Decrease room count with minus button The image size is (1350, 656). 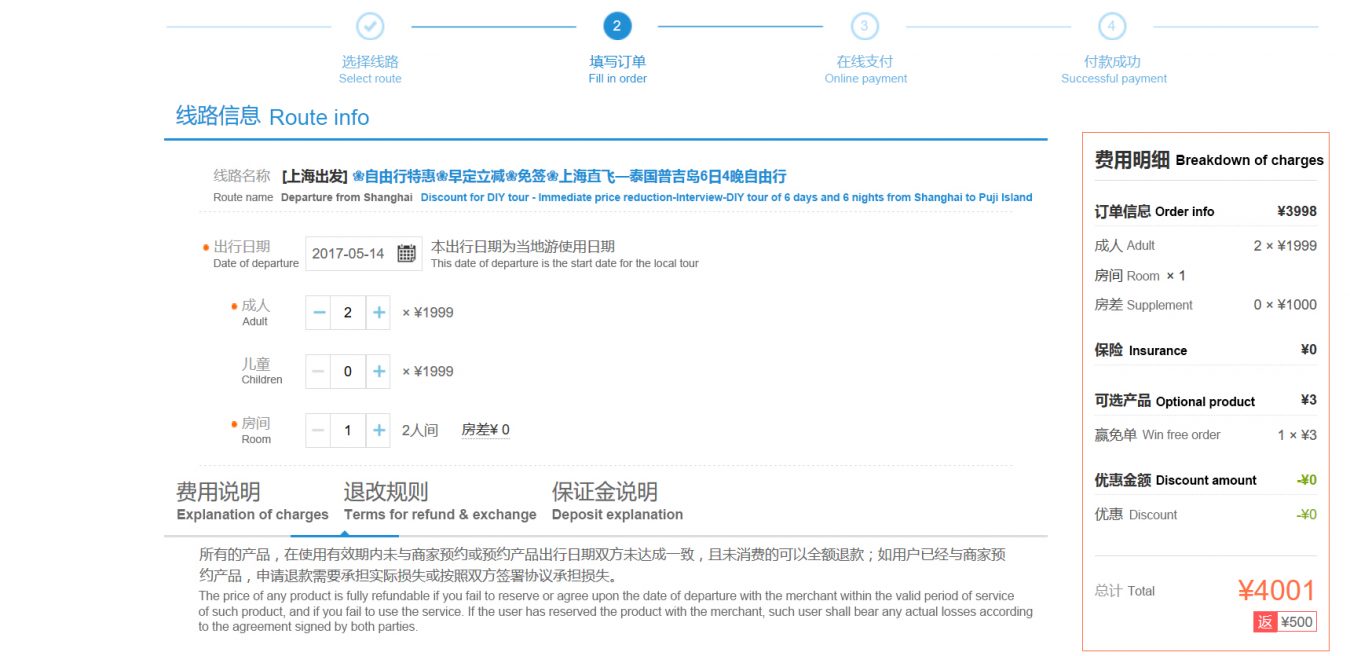319,431
